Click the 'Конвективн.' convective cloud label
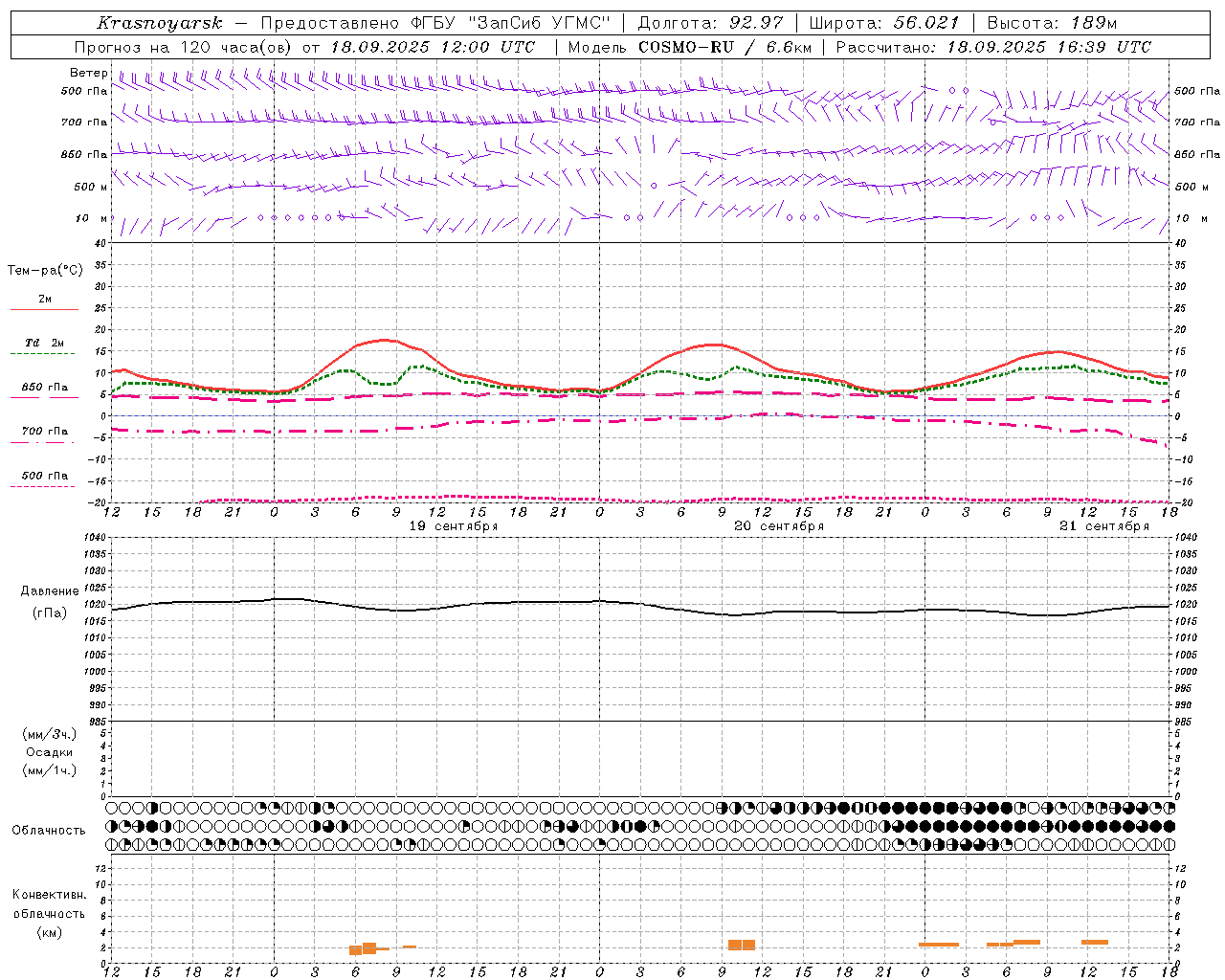1225x980 pixels. pyautogui.click(x=49, y=895)
